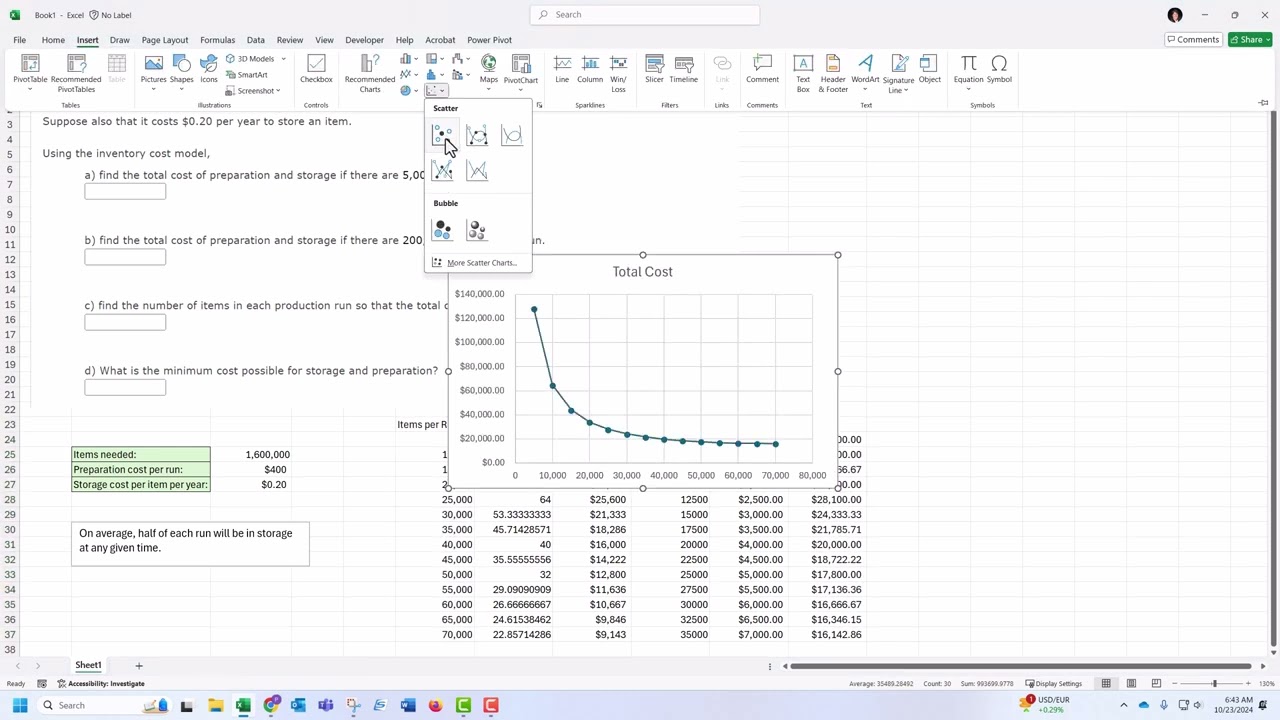Open the Pie or Doughnut chart dropdown
Screen dimensions: 1280x720
pos(408,91)
